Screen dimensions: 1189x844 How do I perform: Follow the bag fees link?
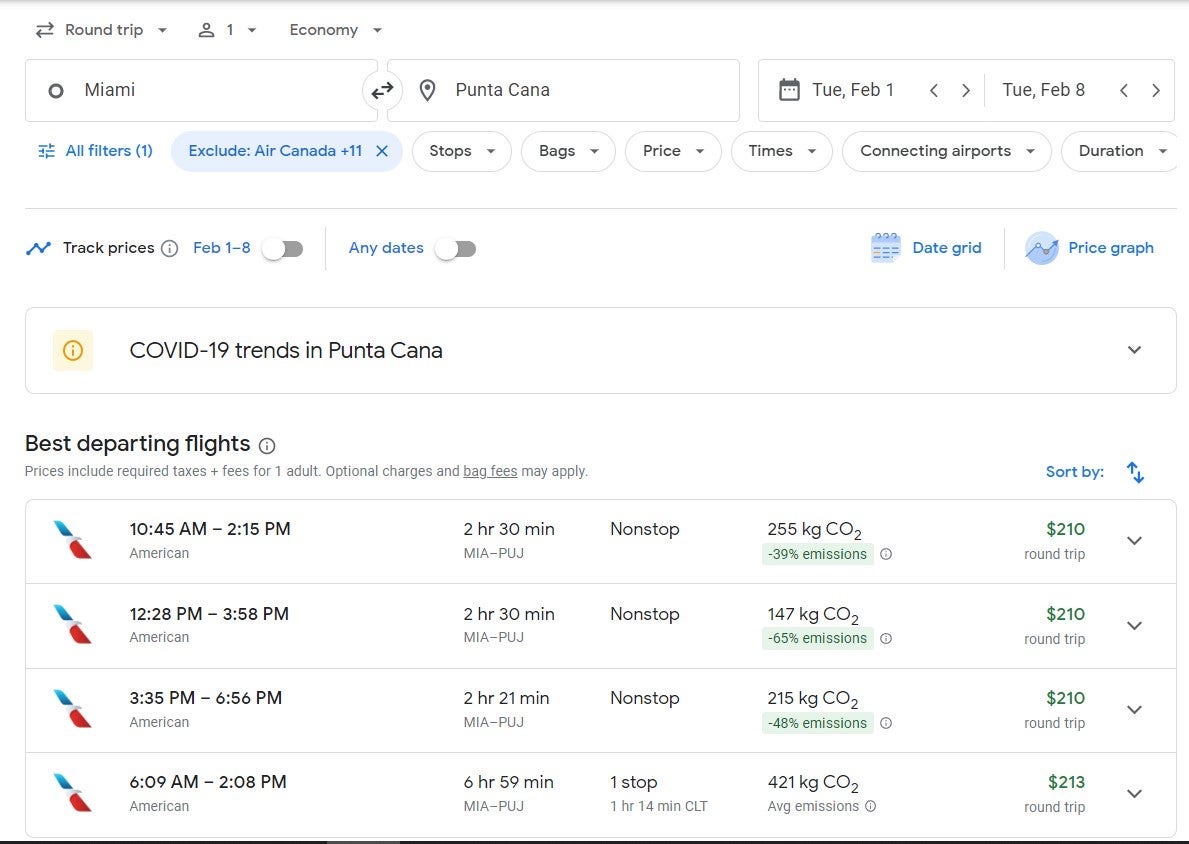tap(490, 471)
